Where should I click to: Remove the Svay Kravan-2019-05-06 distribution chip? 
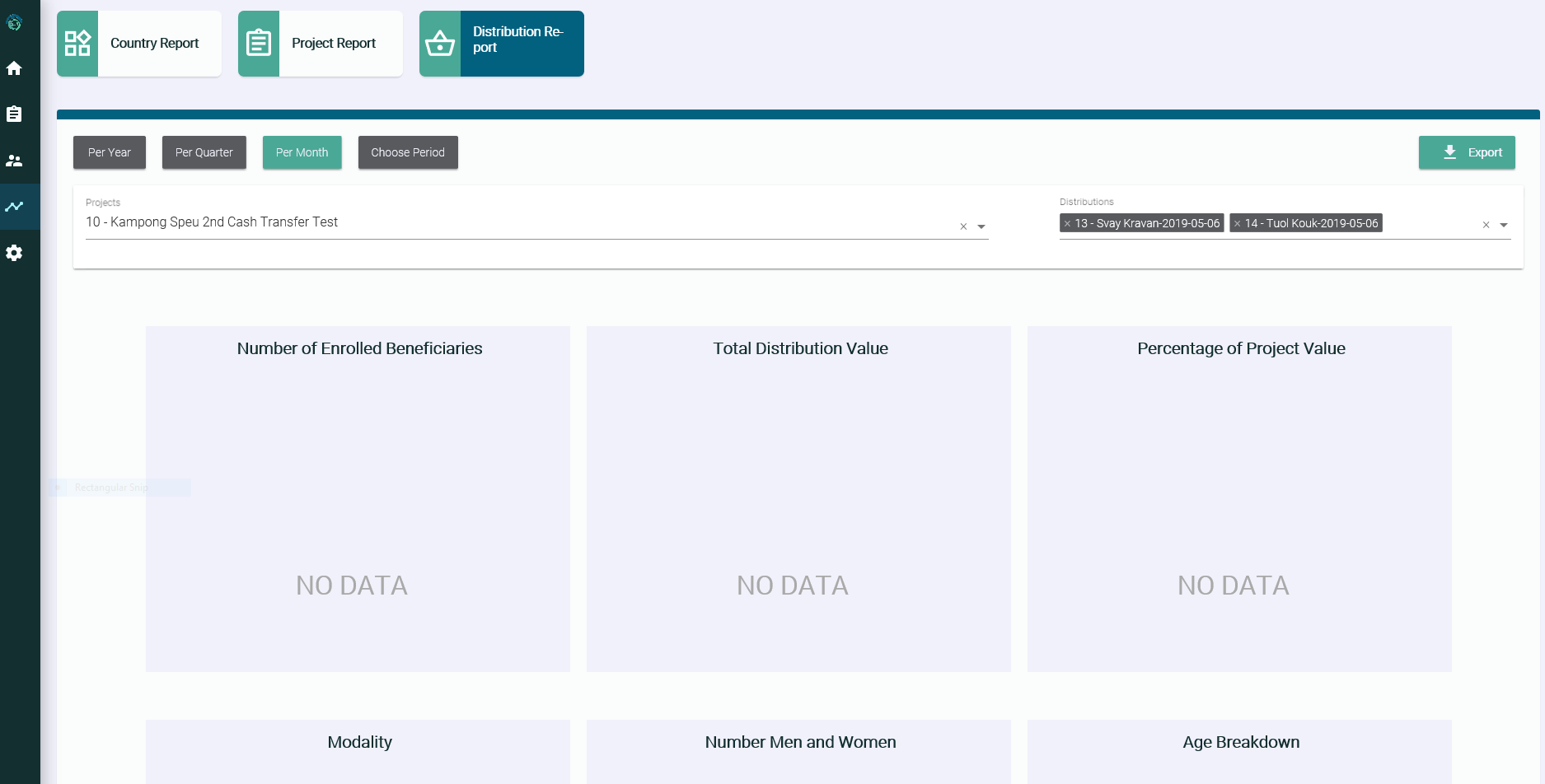click(x=1069, y=222)
